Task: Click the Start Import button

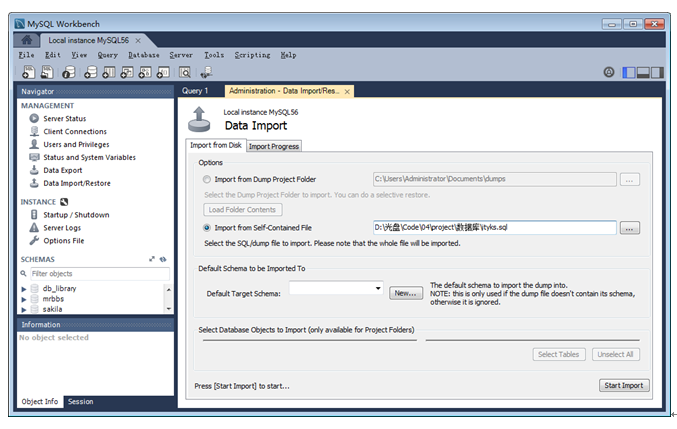Action: (x=624, y=385)
